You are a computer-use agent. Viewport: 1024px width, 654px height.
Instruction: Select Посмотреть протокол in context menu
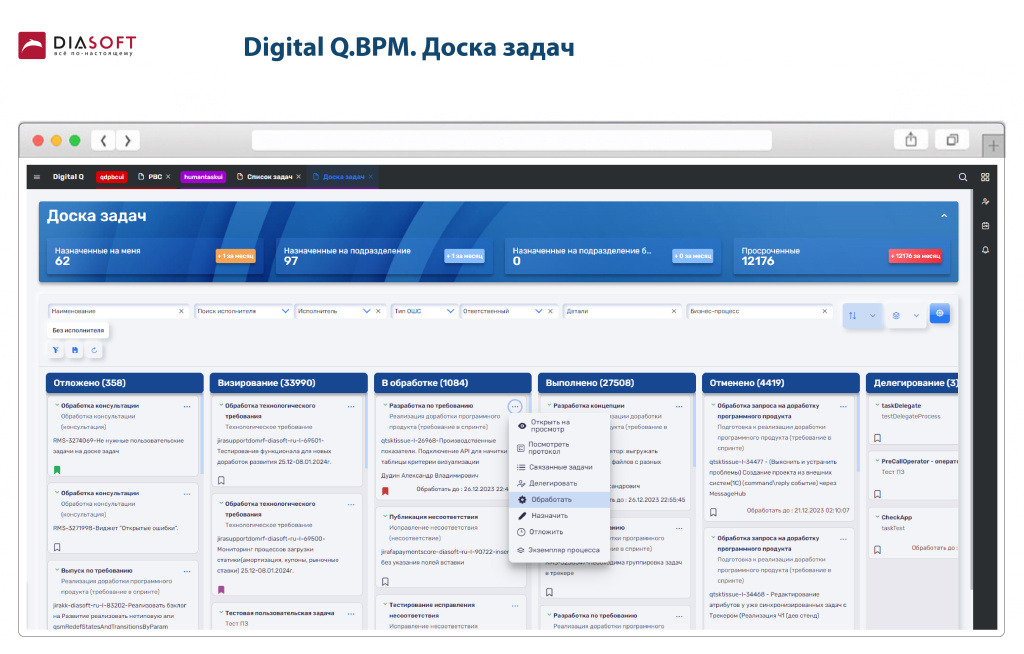[x=559, y=448]
